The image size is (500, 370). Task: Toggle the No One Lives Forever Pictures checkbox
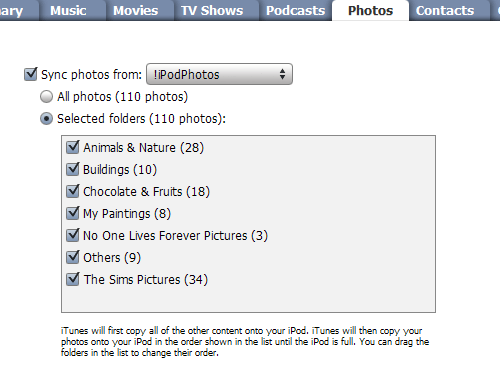[73, 235]
